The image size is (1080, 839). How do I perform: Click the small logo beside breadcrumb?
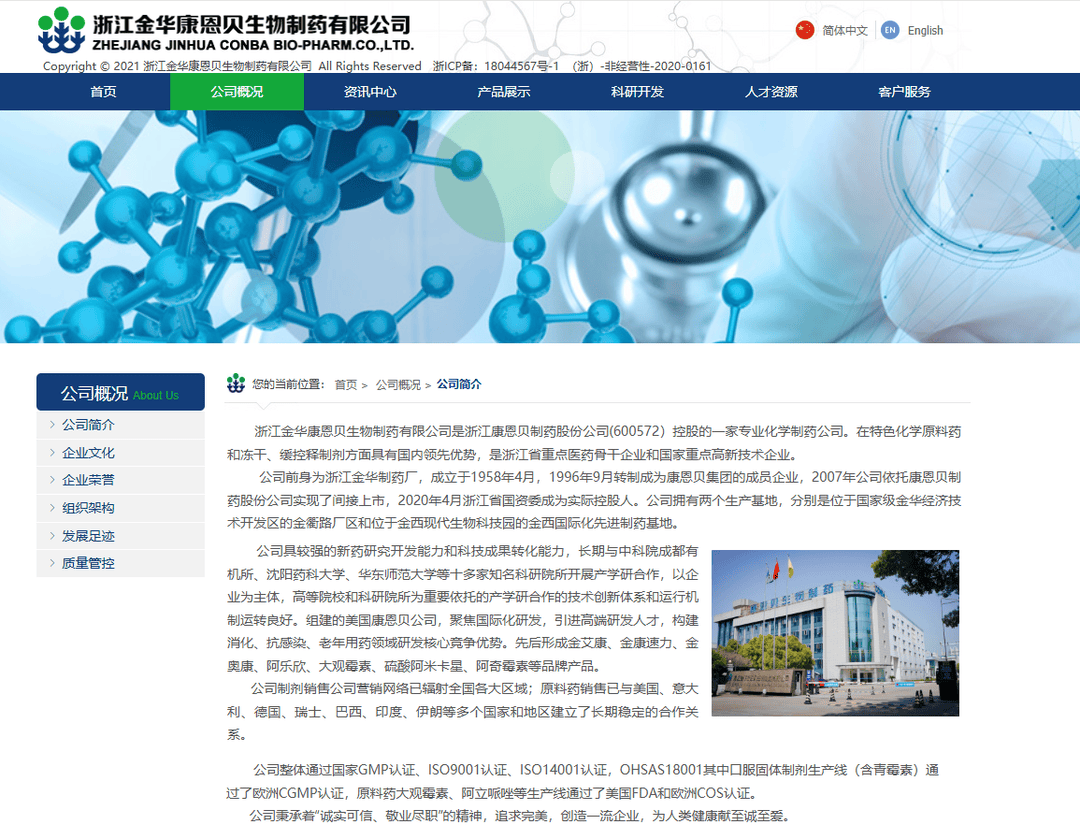pyautogui.click(x=236, y=384)
